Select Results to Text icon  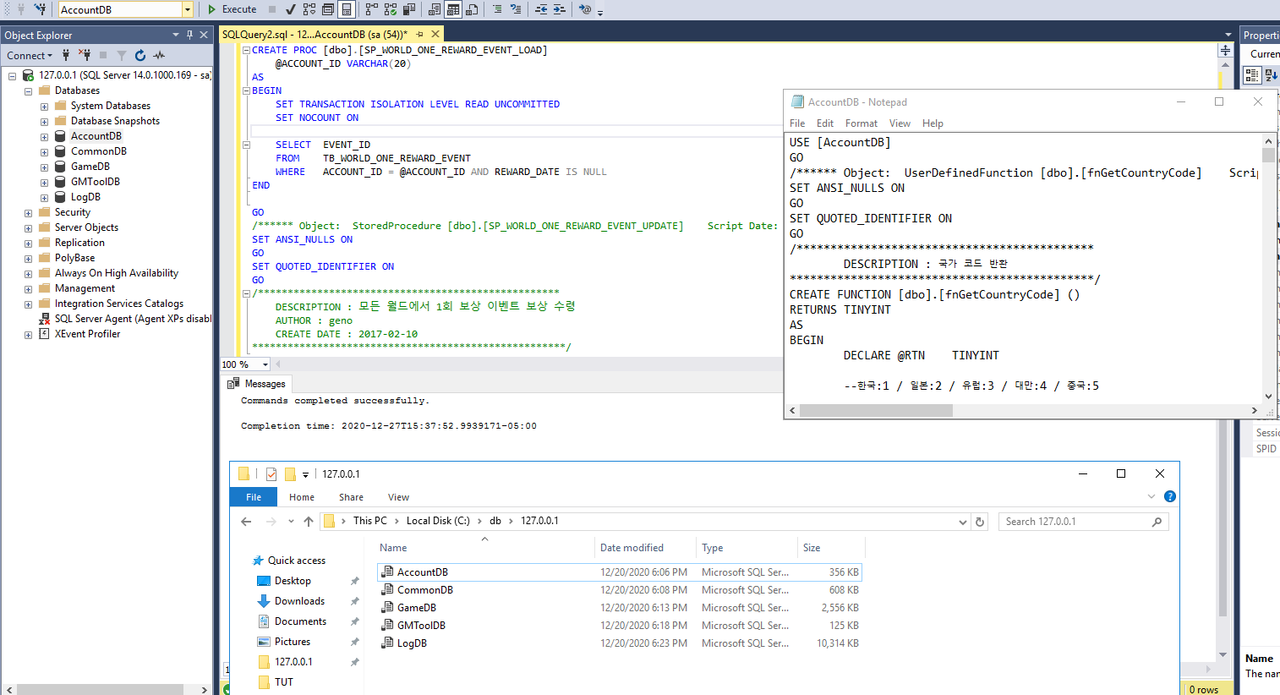(434, 9)
